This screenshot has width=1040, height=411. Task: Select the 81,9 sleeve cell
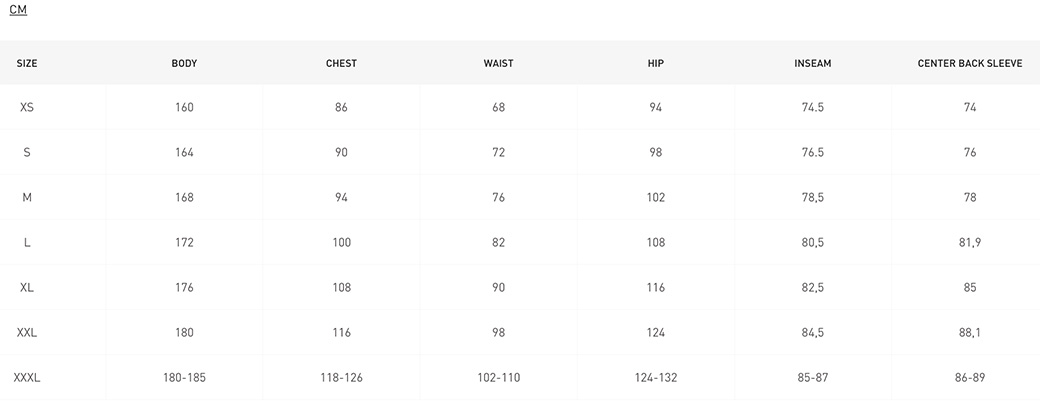pyautogui.click(x=970, y=243)
